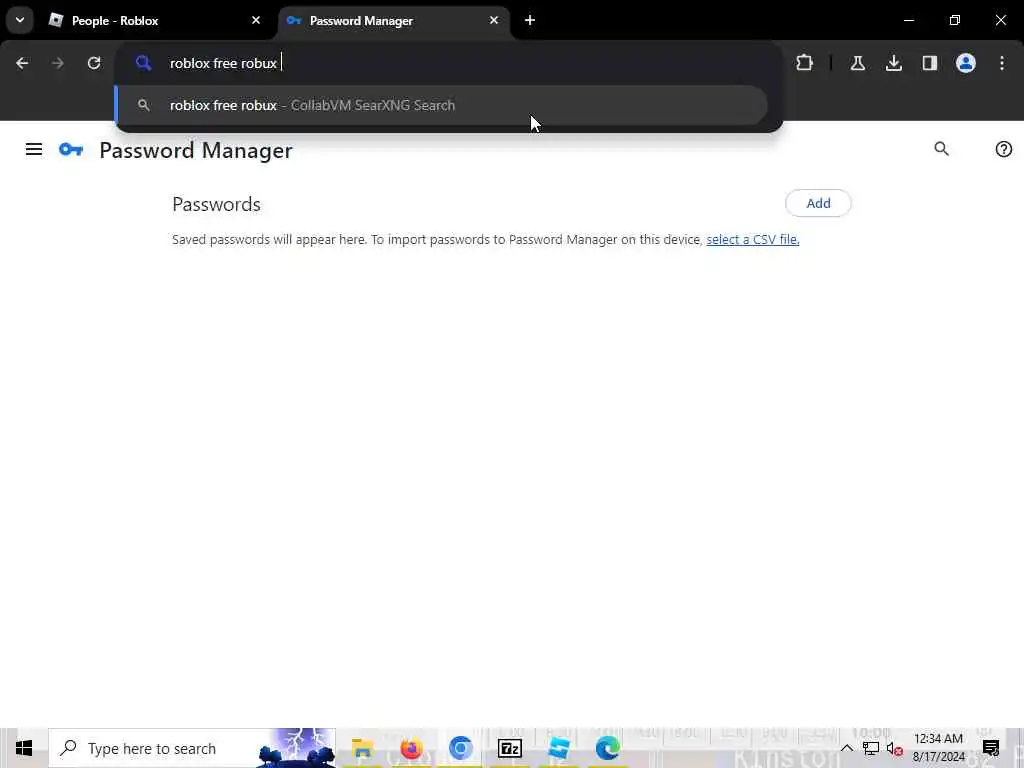Open Password Manager help
Image resolution: width=1024 pixels, height=768 pixels.
(x=1003, y=149)
